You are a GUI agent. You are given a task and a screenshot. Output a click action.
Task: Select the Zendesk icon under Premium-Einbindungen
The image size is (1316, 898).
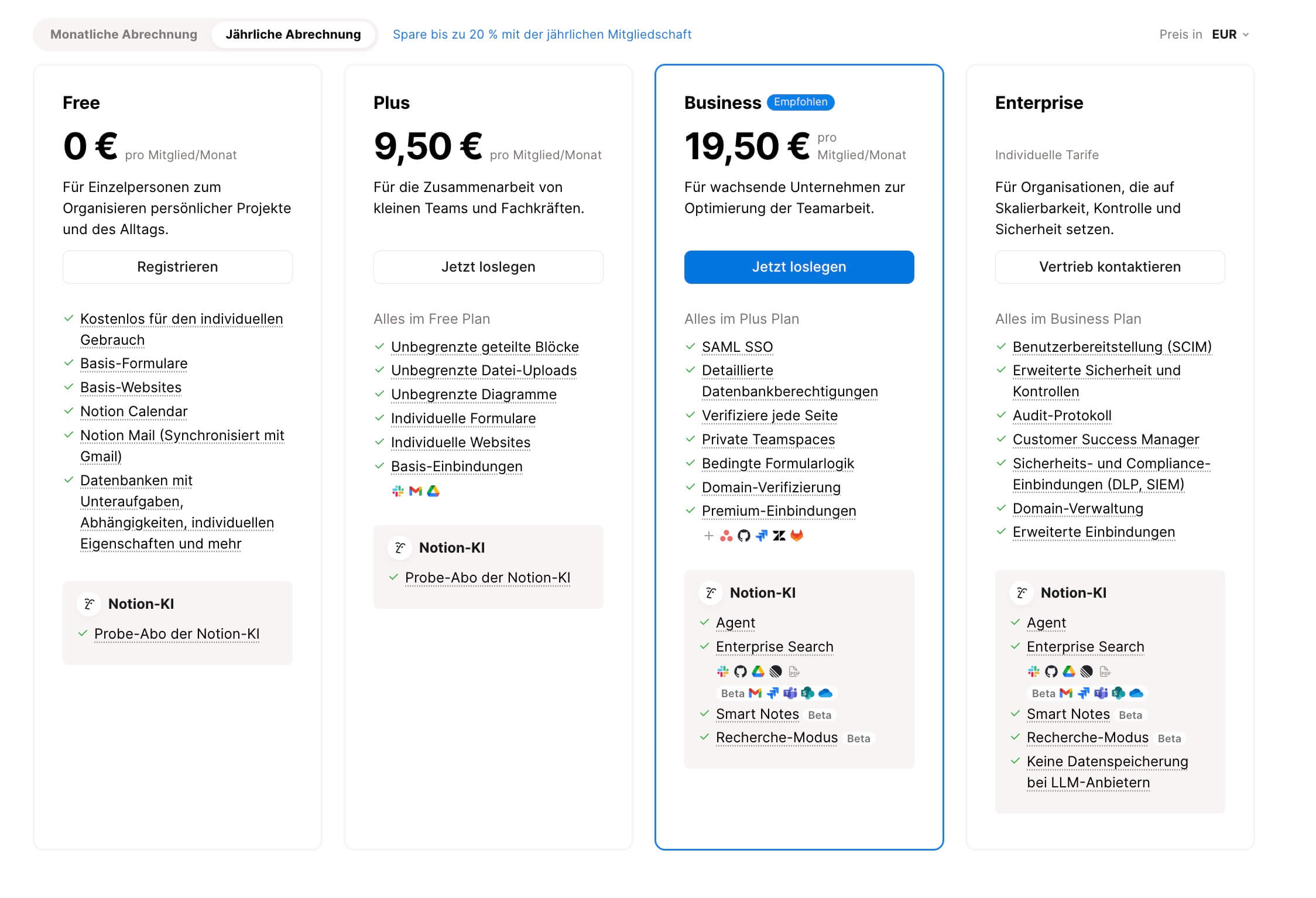click(x=779, y=536)
